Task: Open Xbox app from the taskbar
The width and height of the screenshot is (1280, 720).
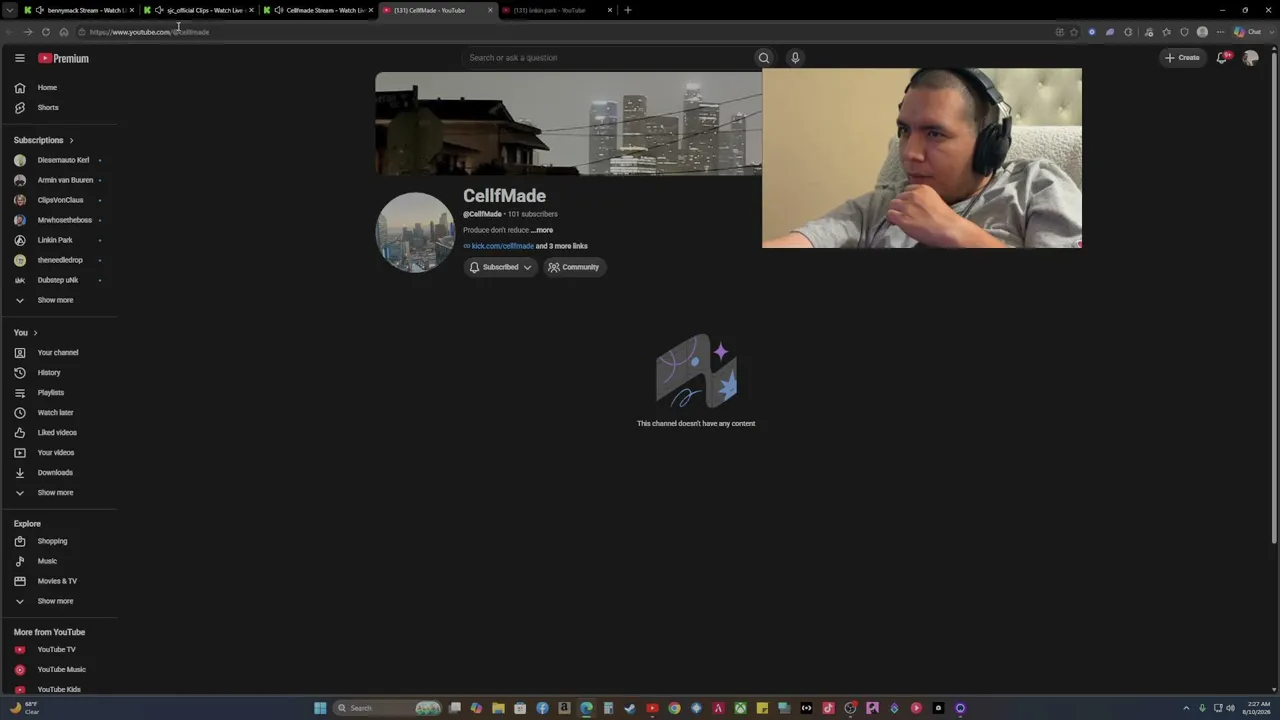Action: (740, 708)
